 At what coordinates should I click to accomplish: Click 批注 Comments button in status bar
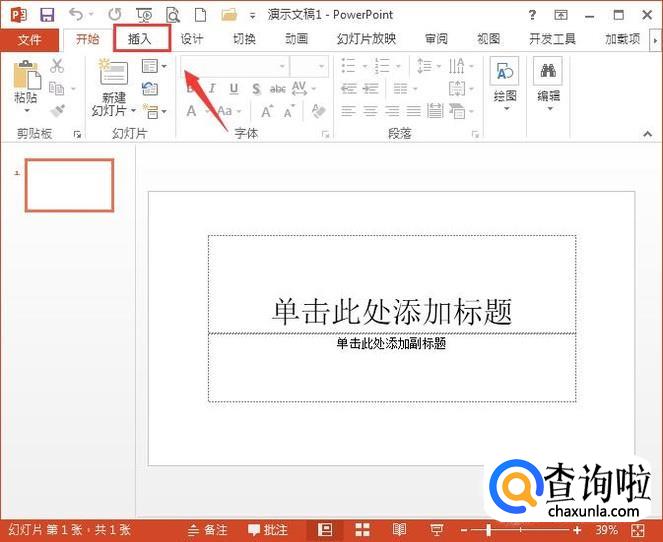pos(268,530)
